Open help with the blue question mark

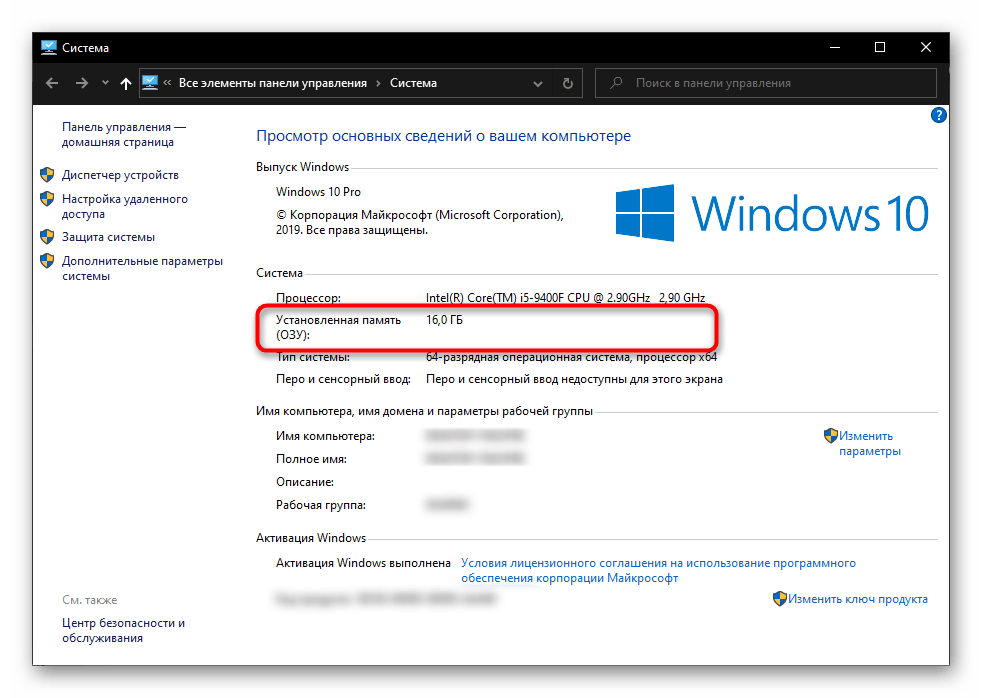tap(938, 116)
